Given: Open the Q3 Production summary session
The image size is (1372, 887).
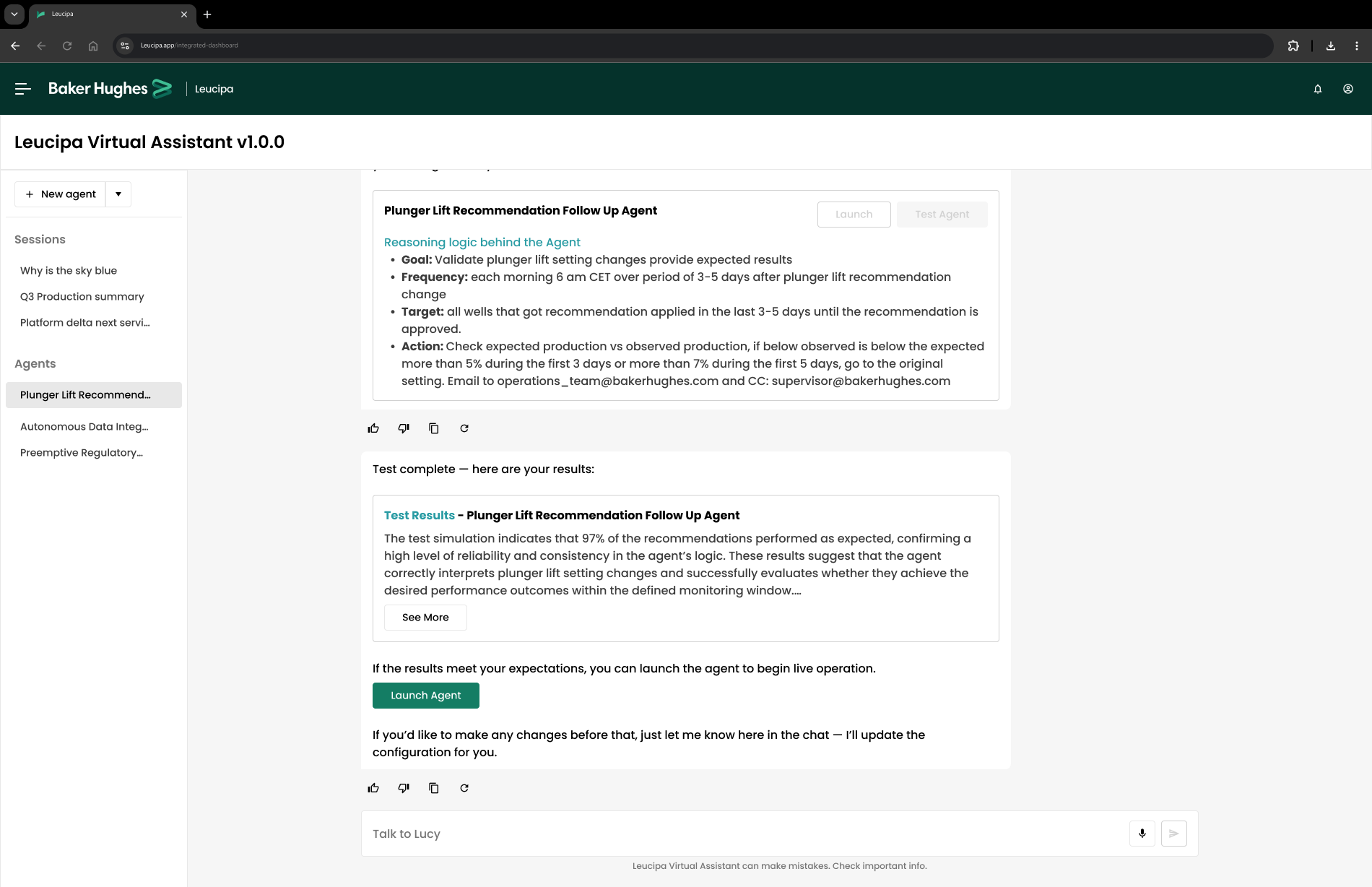Looking at the screenshot, I should click(82, 297).
